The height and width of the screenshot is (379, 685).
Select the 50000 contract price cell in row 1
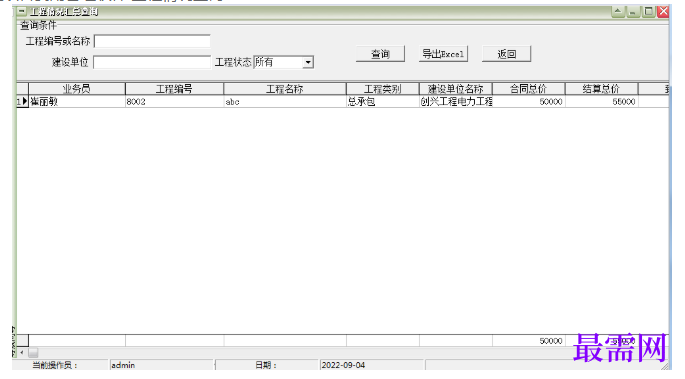coord(529,101)
